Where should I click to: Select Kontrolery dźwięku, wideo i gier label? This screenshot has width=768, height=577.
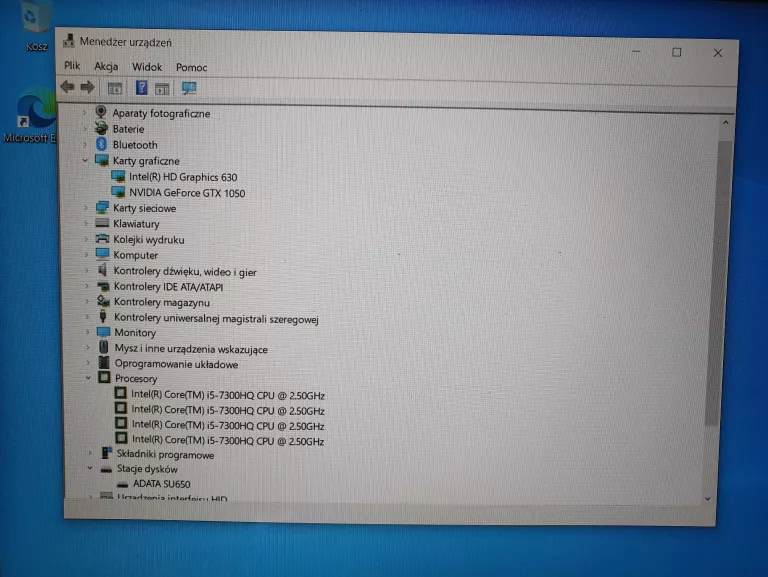[x=185, y=271]
